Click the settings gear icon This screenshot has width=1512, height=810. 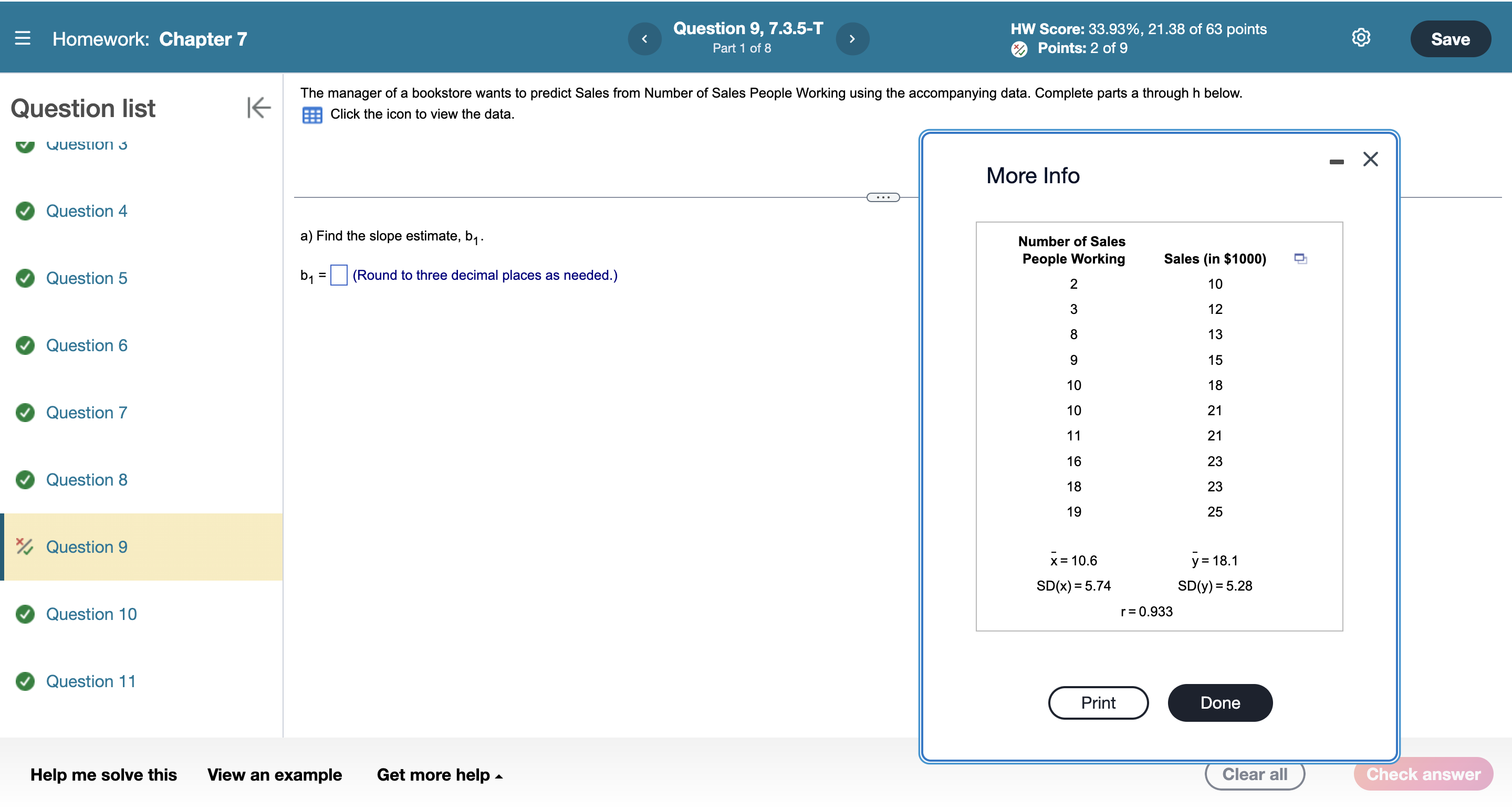1363,38
